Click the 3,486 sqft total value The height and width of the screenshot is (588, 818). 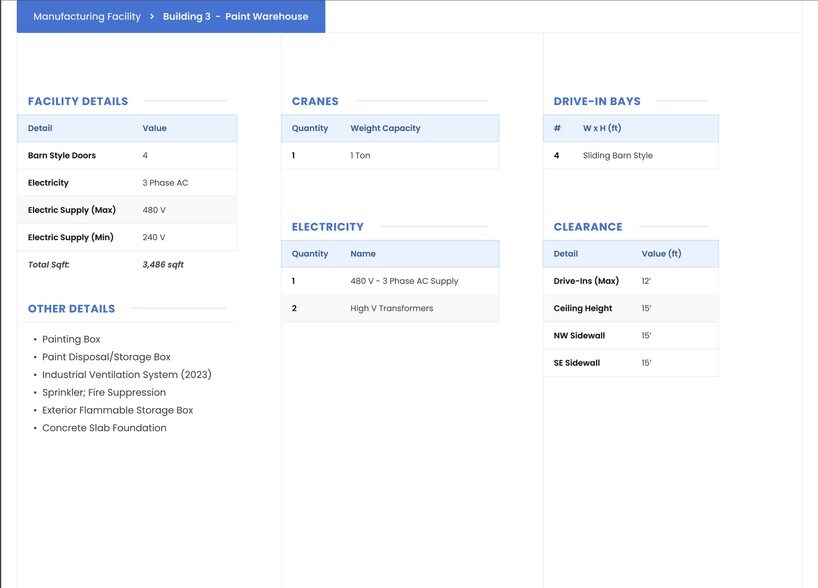(163, 265)
